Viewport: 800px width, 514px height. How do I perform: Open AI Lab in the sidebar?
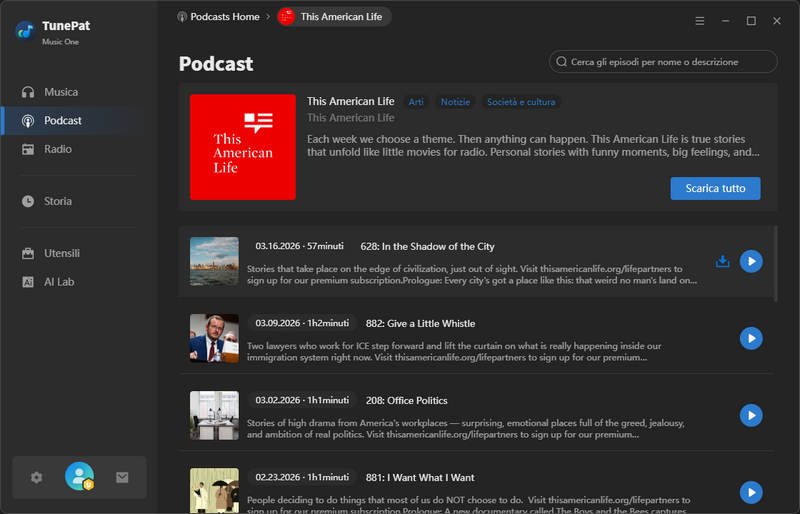pos(58,282)
